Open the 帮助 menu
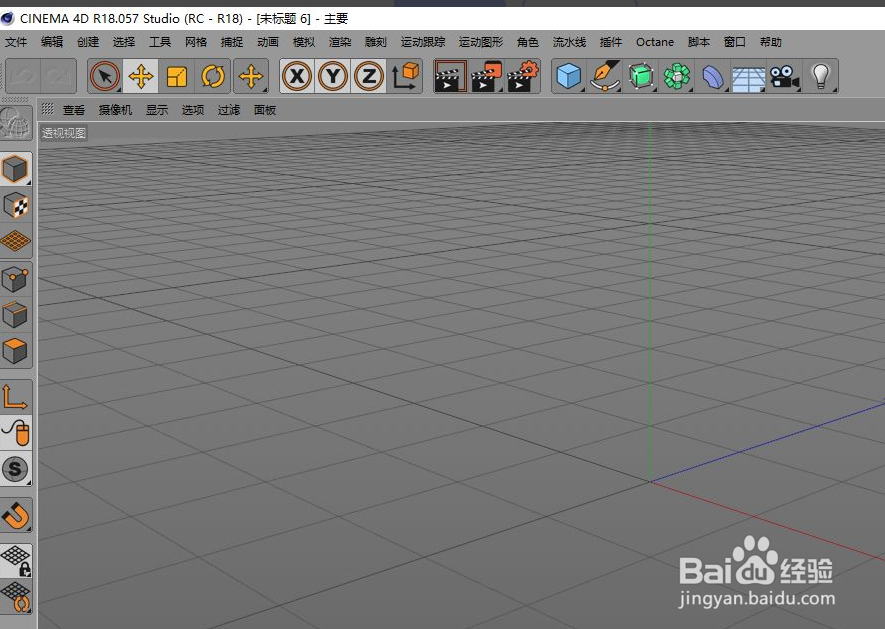 click(x=771, y=42)
